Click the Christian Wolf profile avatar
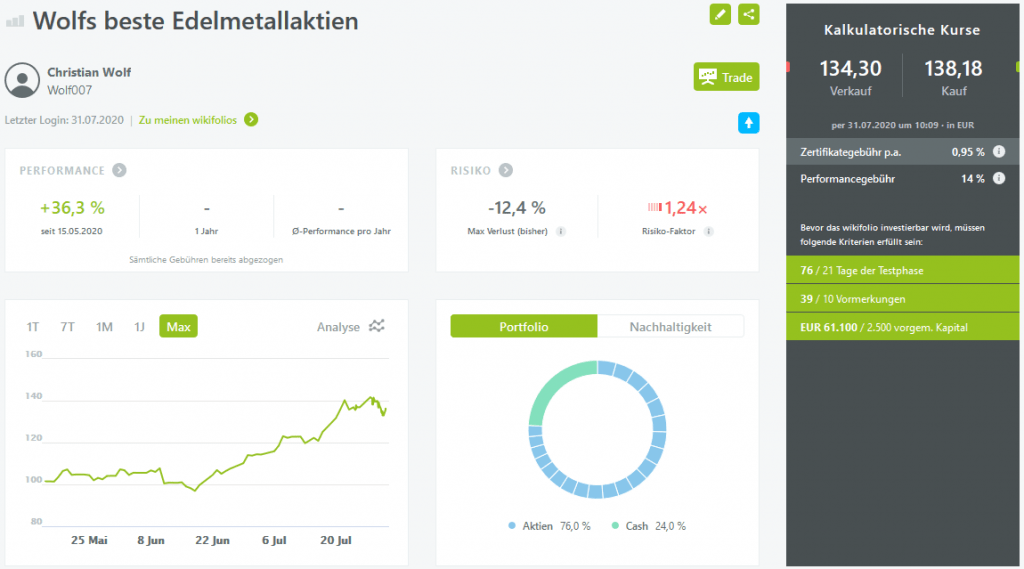Viewport: 1024px width, 569px height. (x=22, y=80)
